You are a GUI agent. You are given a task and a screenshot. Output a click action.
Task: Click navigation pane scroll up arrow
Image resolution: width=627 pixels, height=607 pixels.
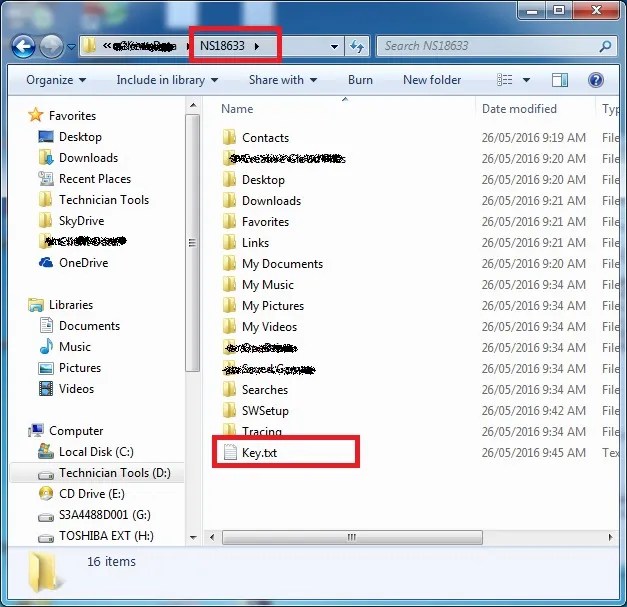pos(193,106)
